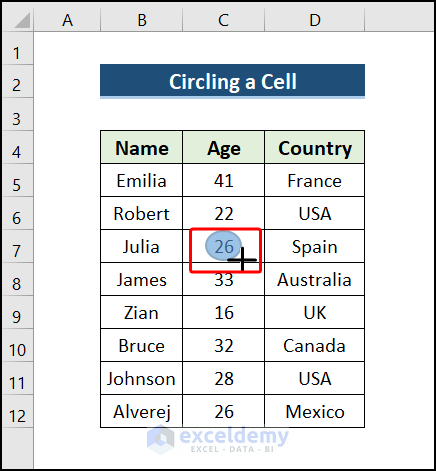Screen dimensions: 436x471
Task: Select the cell with age 22
Action: point(223,213)
